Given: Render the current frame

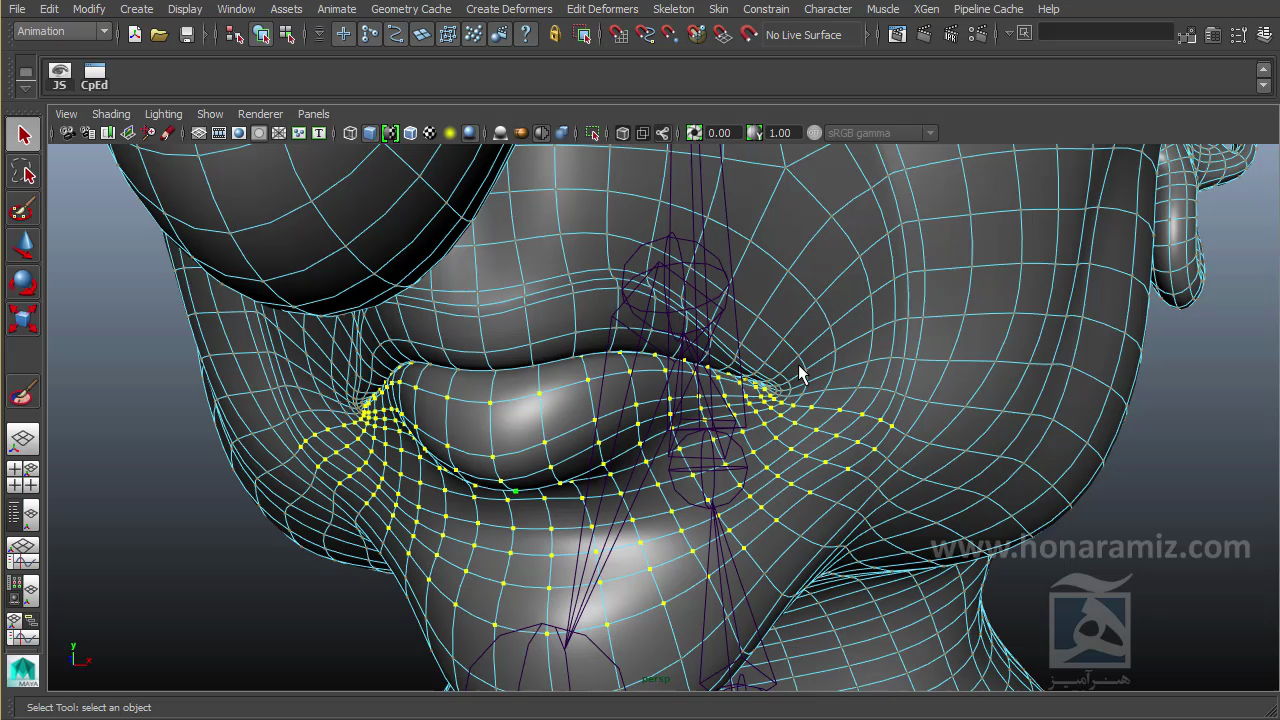Looking at the screenshot, I should tap(925, 35).
